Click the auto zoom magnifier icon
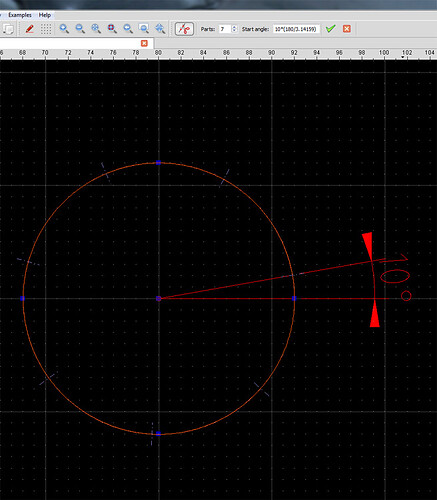Screen dimensions: 437x500 96,29
